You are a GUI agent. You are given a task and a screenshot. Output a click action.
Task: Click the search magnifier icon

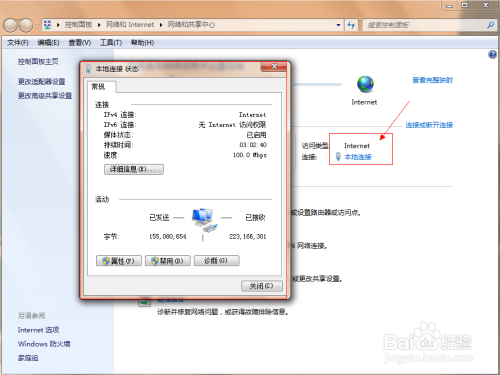(x=490, y=25)
